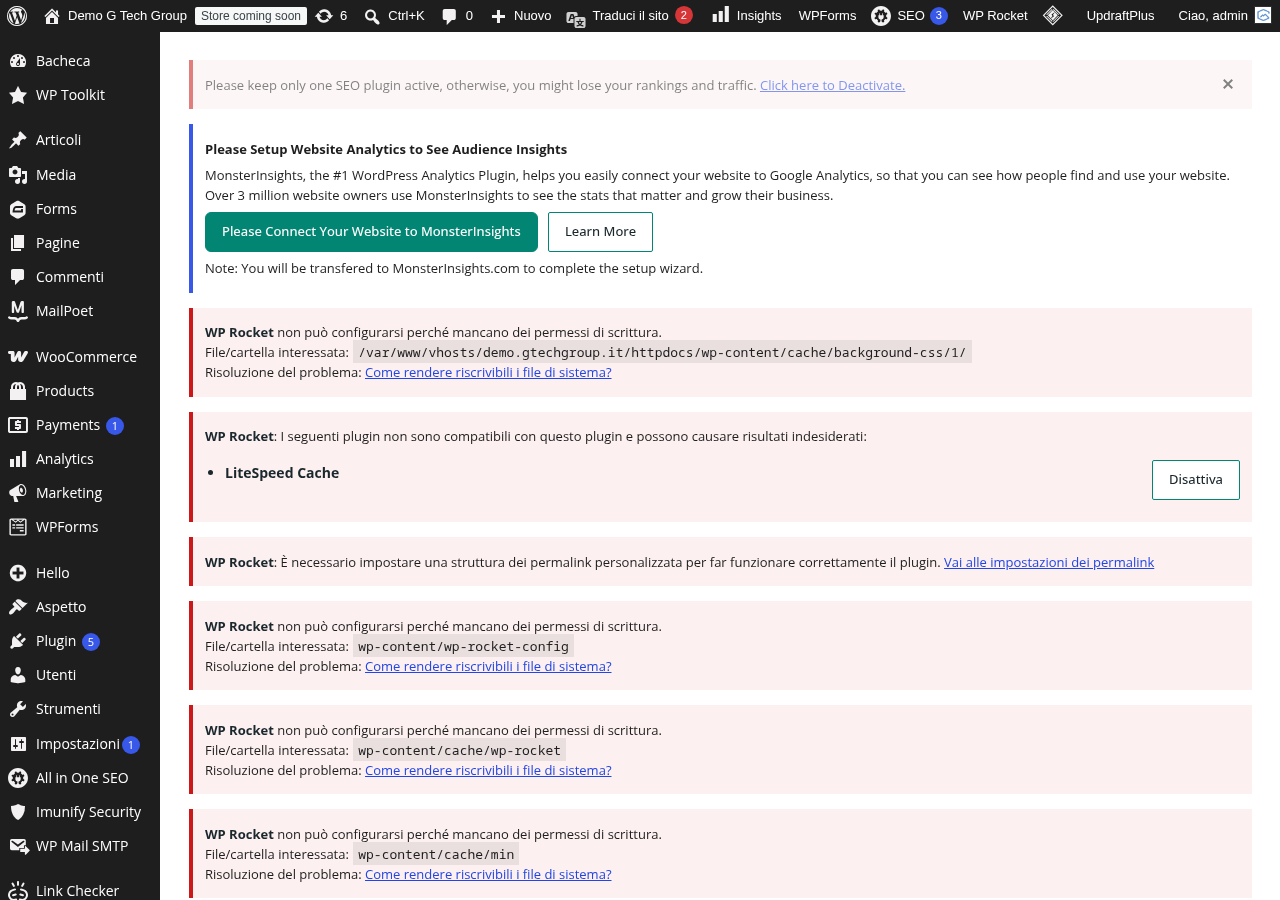Image resolution: width=1280 pixels, height=900 pixels.
Task: Click the comments bubble icon in admin bar
Action: 450,16
